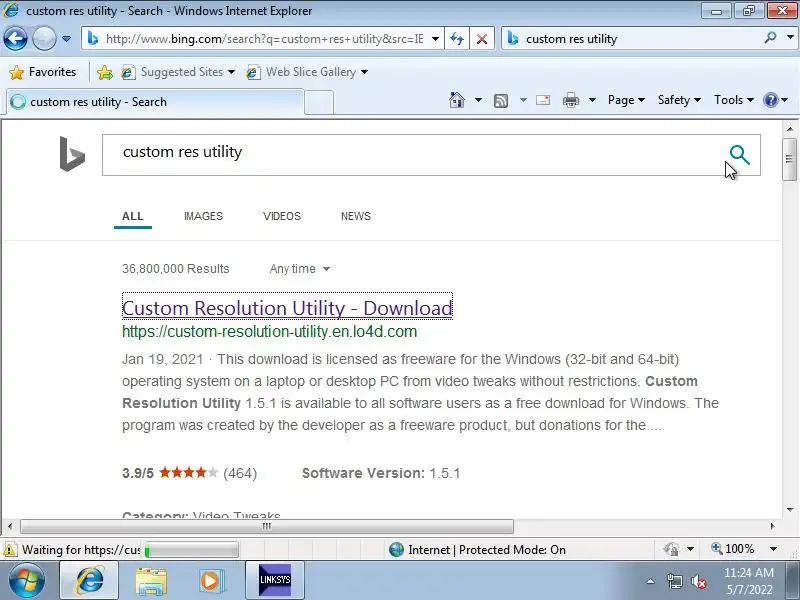Click the status bar warning icon
This screenshot has height=600, width=800.
(10, 550)
